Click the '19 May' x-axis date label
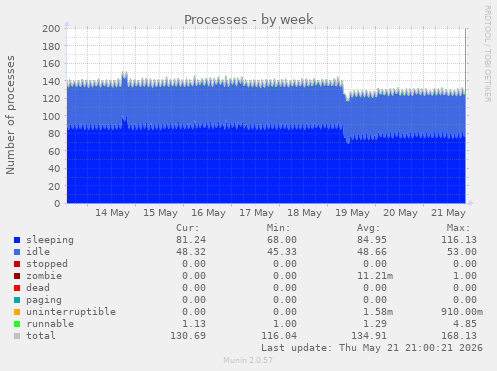The image size is (497, 371). point(352,213)
